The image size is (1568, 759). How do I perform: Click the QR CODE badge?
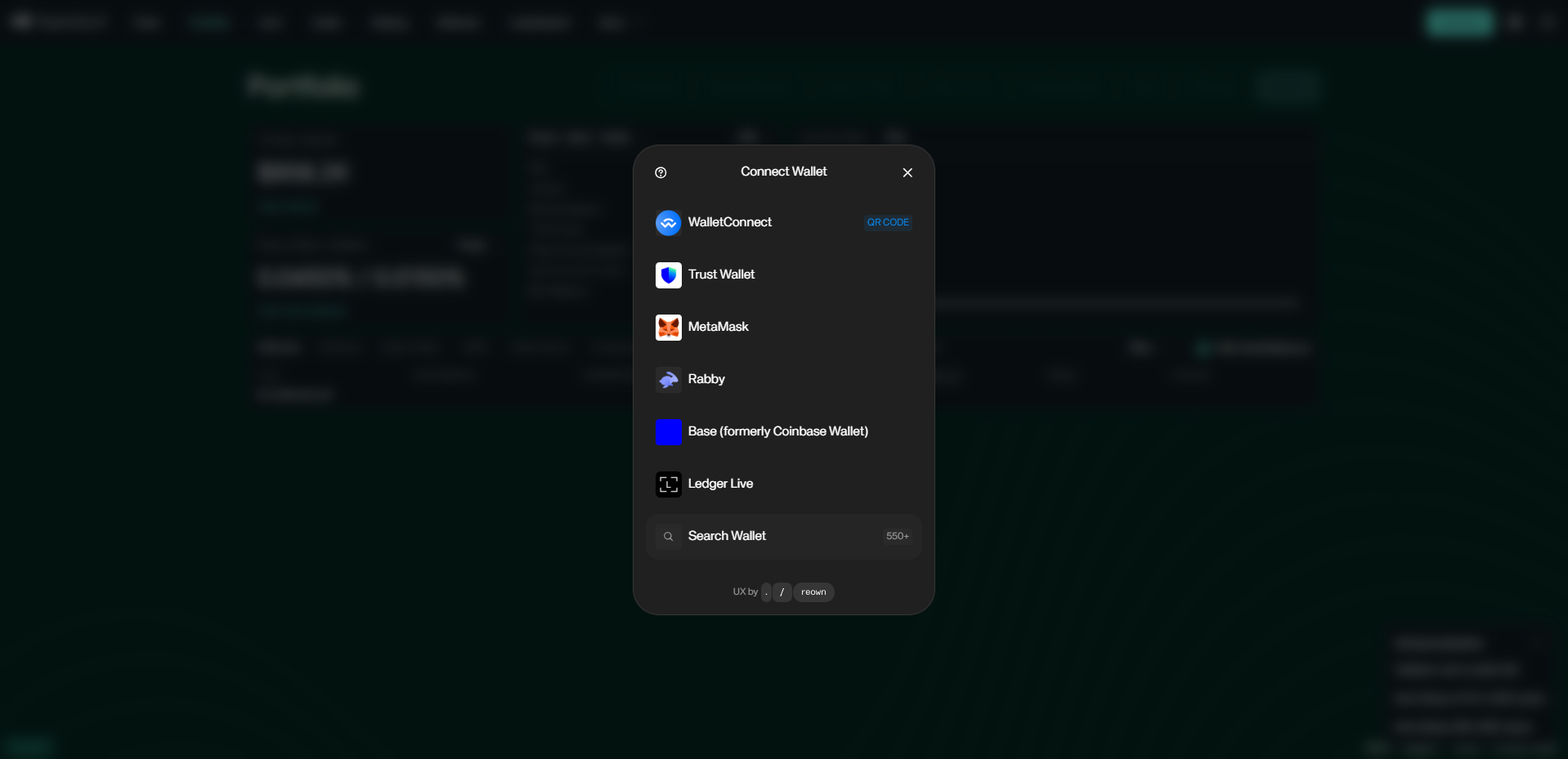tap(888, 222)
